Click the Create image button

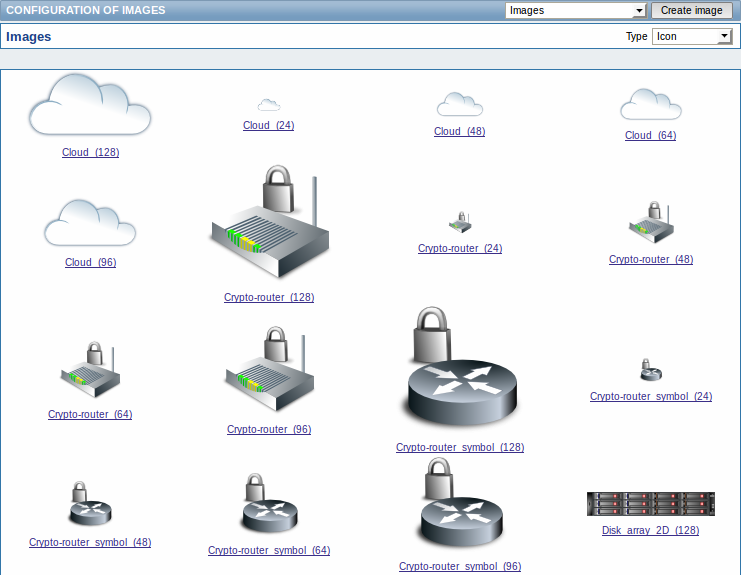[x=691, y=10]
